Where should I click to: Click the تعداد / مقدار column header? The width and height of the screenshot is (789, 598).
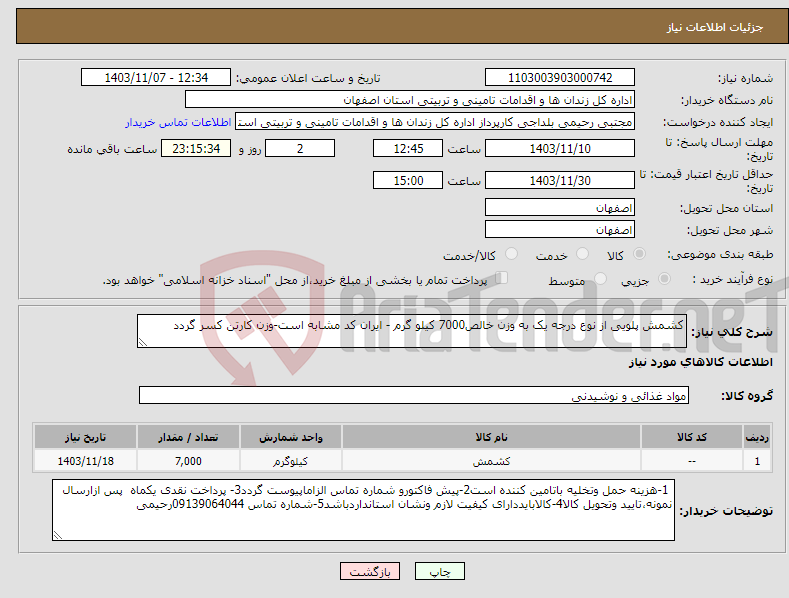188,437
